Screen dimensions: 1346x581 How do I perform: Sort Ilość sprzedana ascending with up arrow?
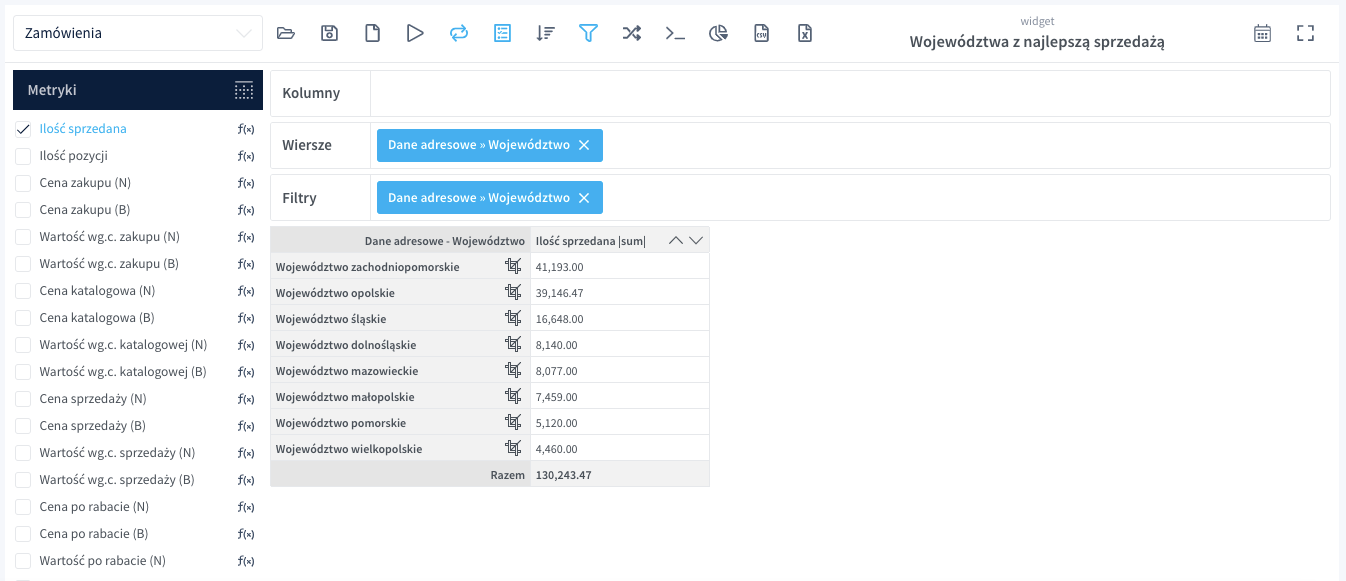pyautogui.click(x=676, y=240)
